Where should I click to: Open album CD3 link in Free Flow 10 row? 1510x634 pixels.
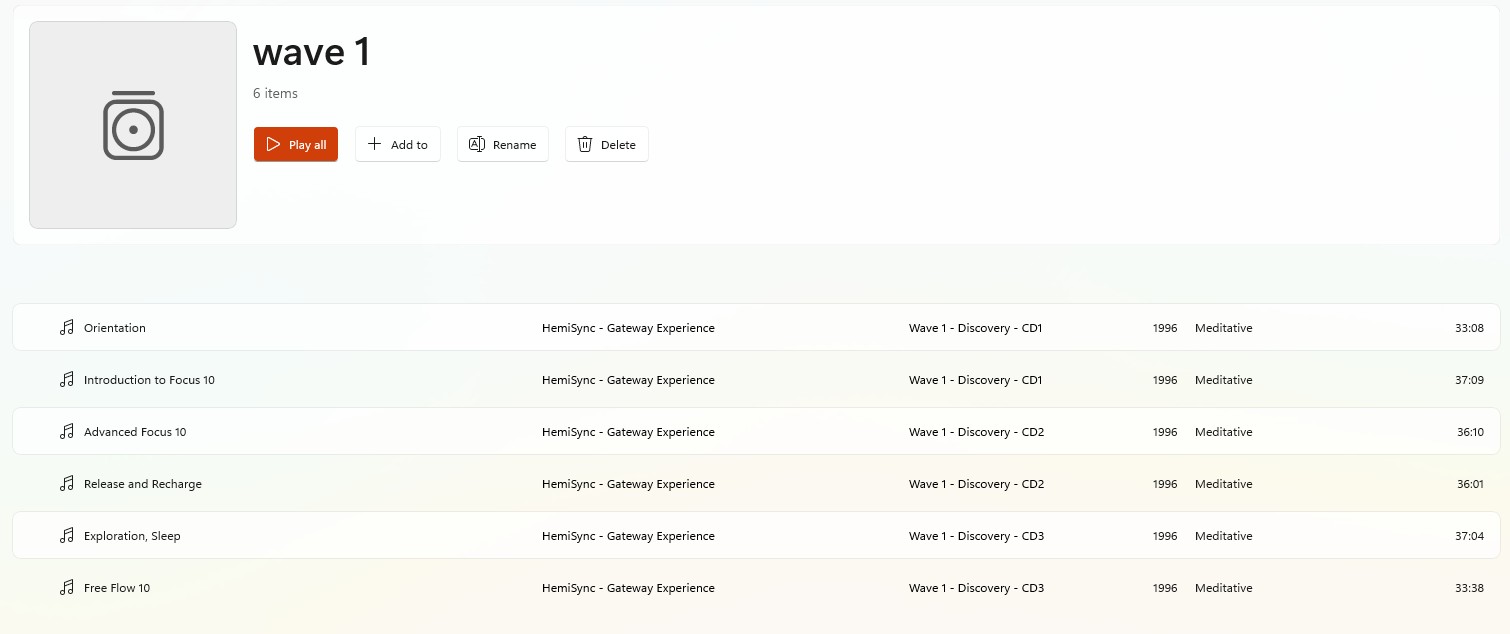click(976, 588)
